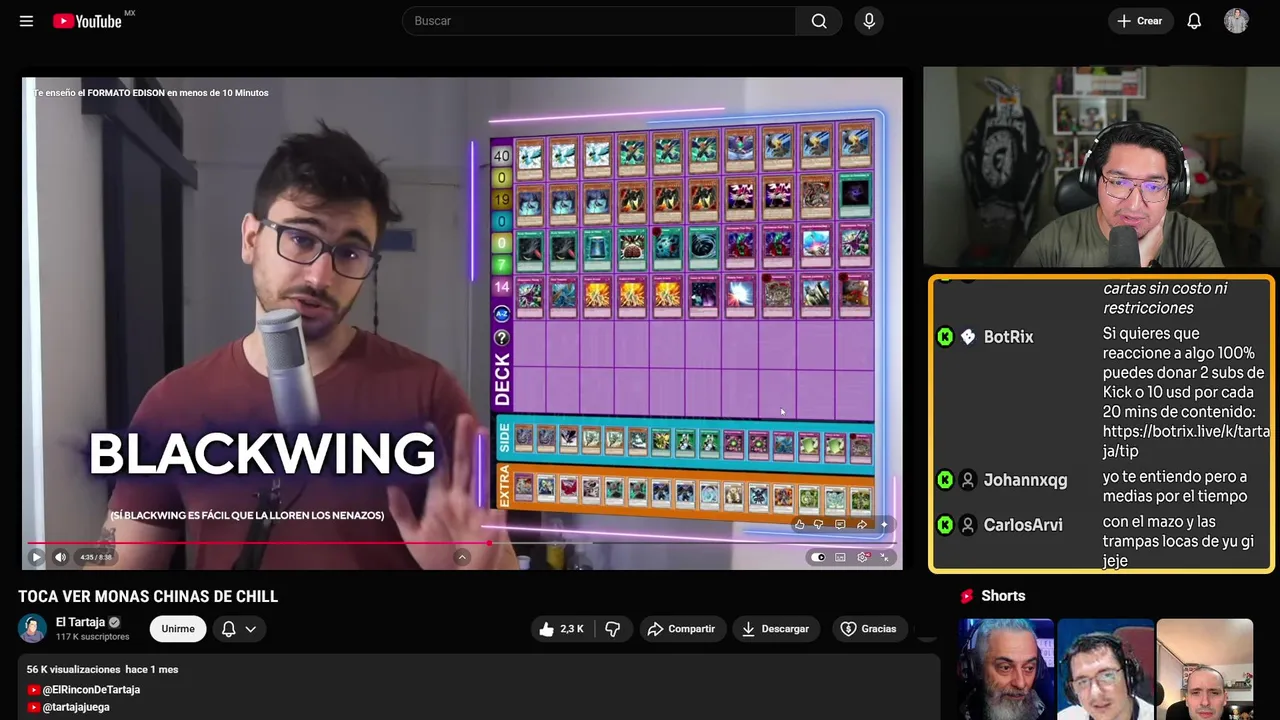The image size is (1280, 720).
Task: Like the video with 2,3 K likes
Action: (562, 628)
